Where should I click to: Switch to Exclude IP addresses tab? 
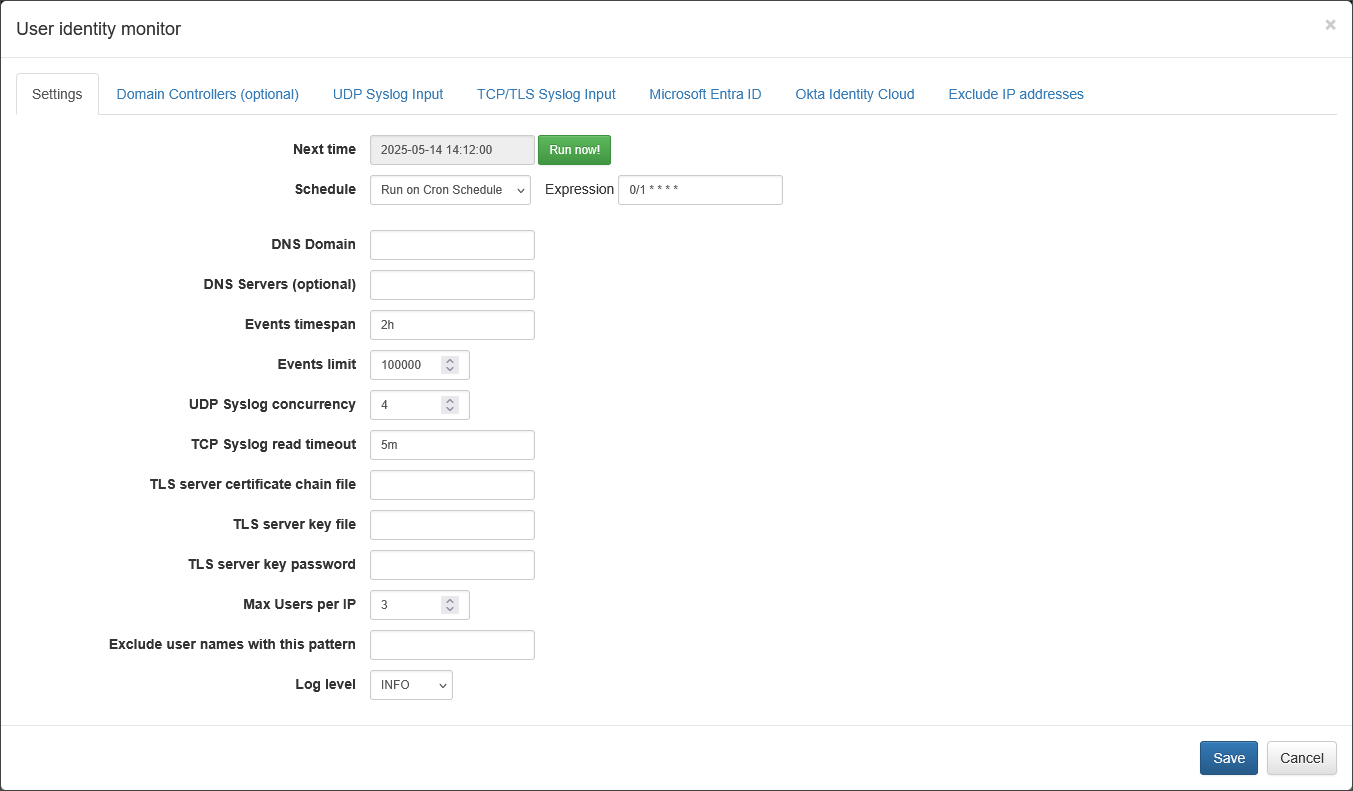1015,94
